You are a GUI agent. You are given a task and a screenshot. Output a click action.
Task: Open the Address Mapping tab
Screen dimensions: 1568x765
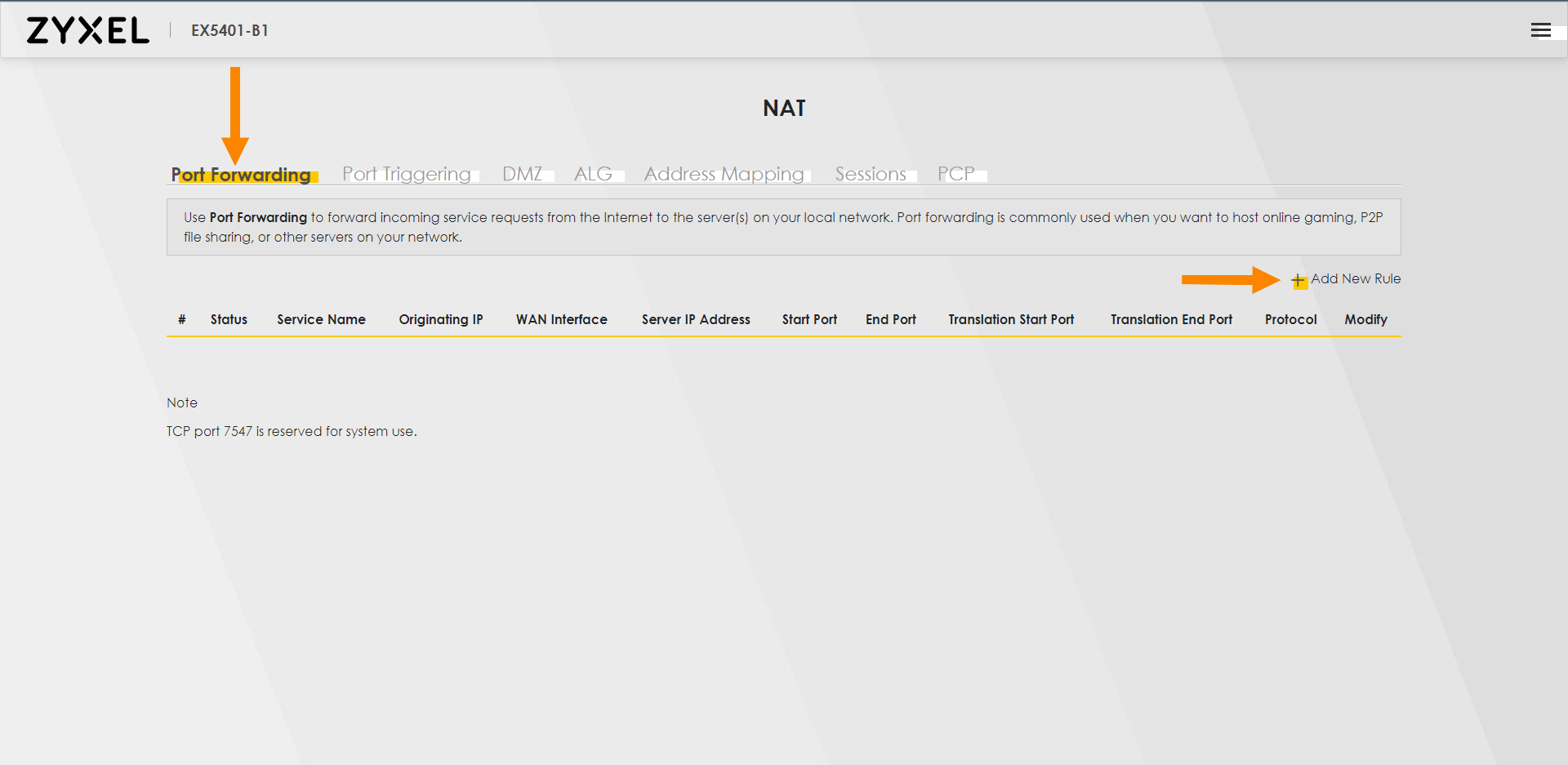[724, 174]
